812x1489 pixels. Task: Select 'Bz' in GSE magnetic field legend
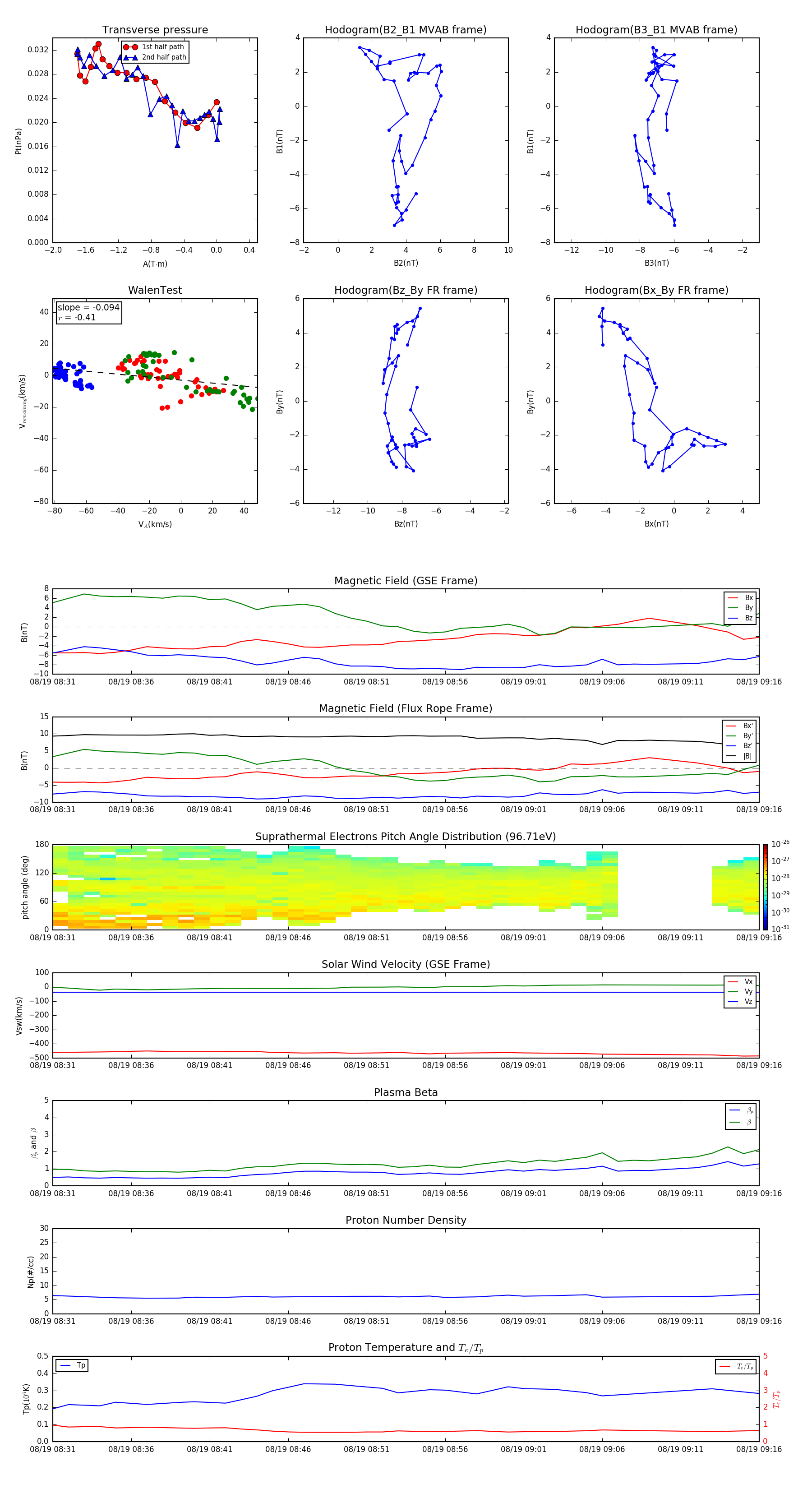pos(740,618)
